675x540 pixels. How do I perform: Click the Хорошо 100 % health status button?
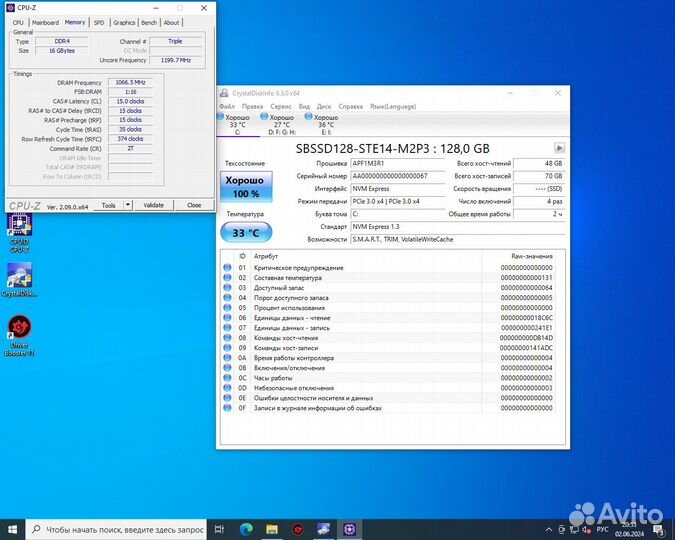(246, 187)
